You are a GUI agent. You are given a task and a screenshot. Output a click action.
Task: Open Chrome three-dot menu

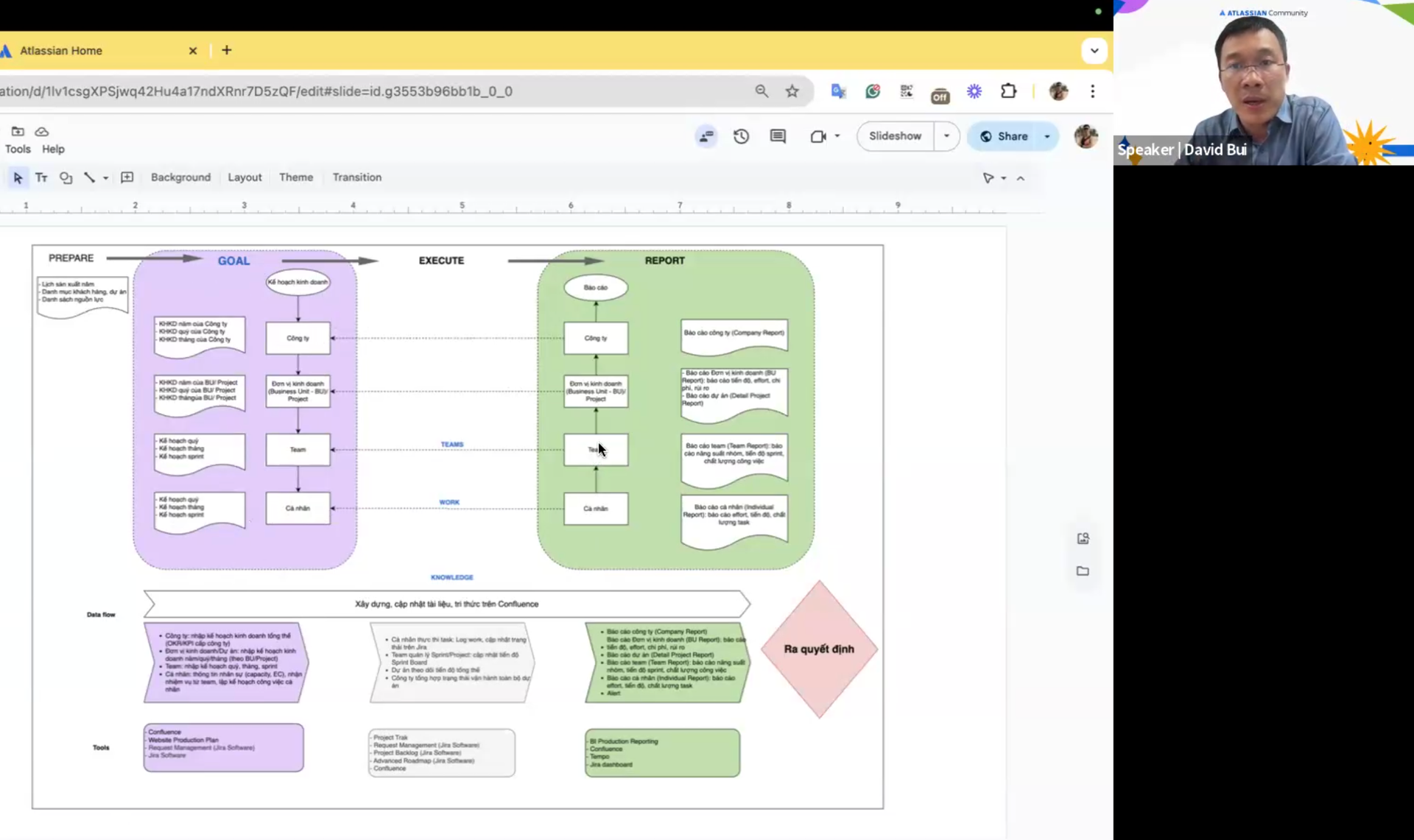click(1093, 91)
